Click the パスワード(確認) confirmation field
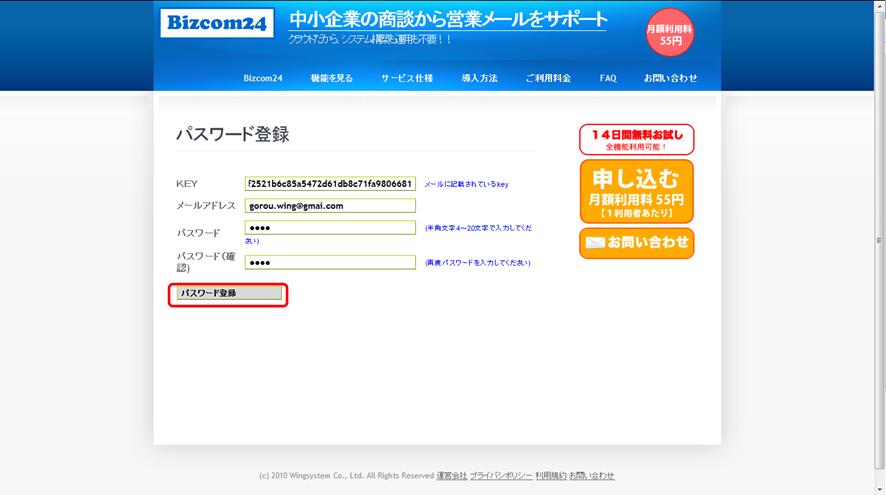 pyautogui.click(x=330, y=262)
